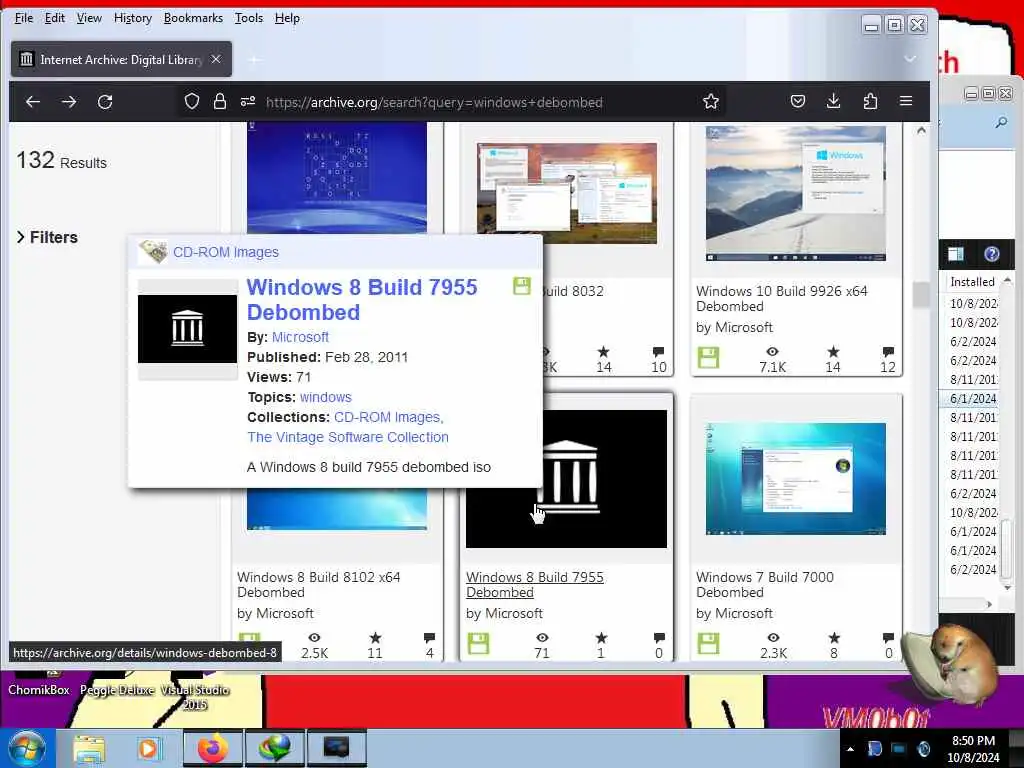
Task: Show hidden tray icons arrow
Action: tap(850, 749)
